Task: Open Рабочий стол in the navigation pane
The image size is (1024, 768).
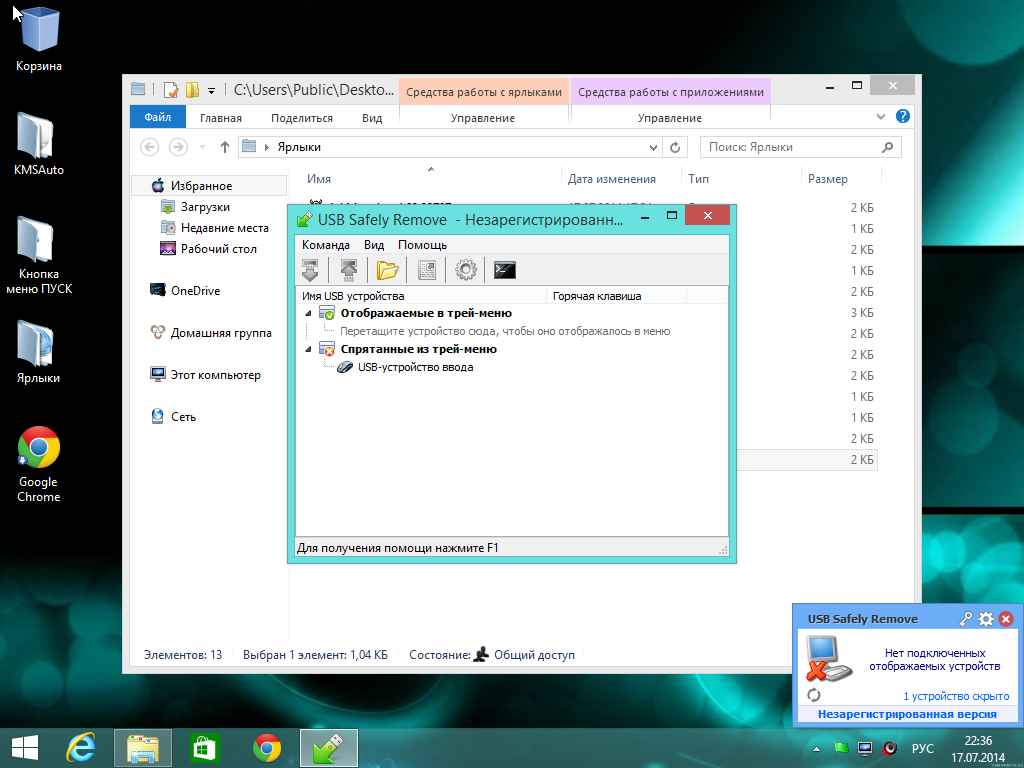Action: [219, 249]
